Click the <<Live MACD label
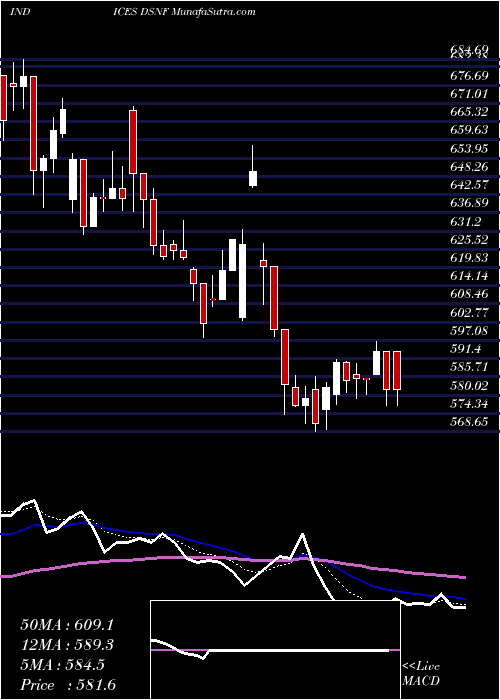500x700 pixels. pyautogui.click(x=421, y=674)
